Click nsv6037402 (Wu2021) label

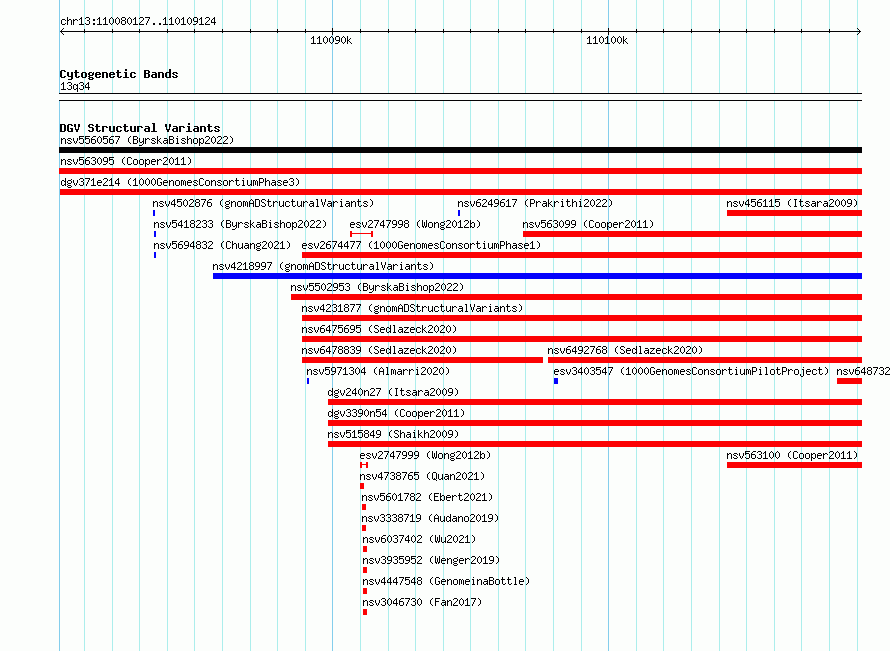pos(419,539)
